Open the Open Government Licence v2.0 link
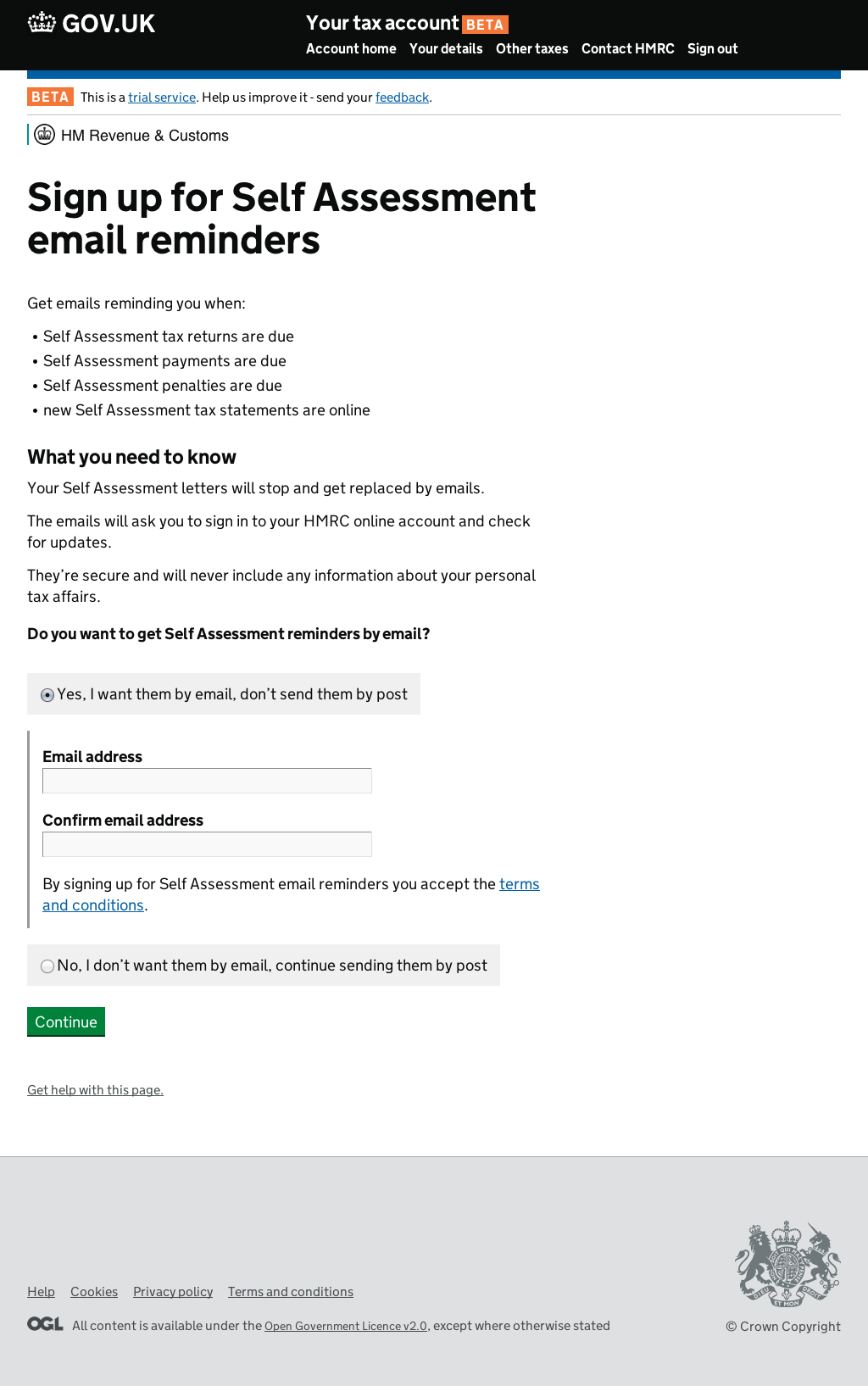Screen dimensions: 868x1386 coord(346,1327)
